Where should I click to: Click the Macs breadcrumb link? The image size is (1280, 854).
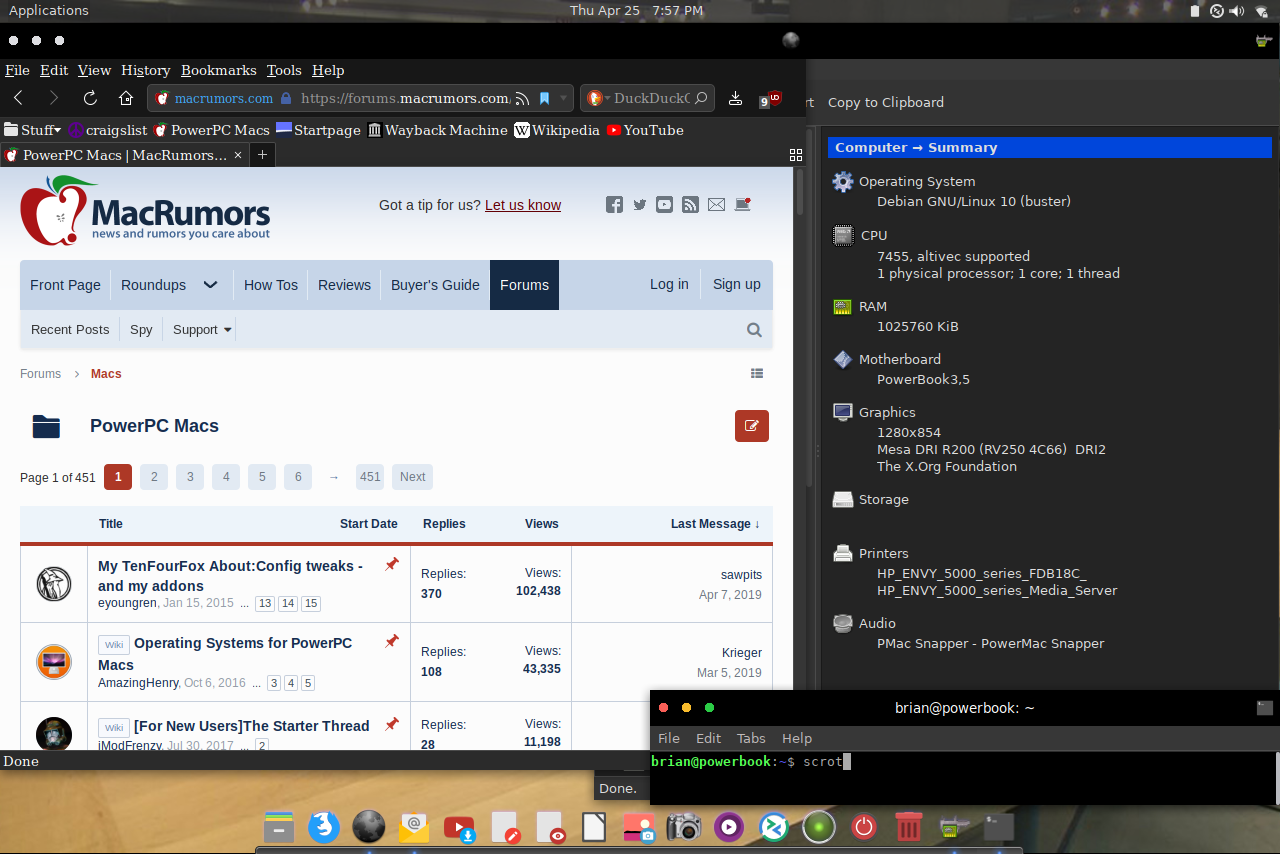tap(106, 374)
